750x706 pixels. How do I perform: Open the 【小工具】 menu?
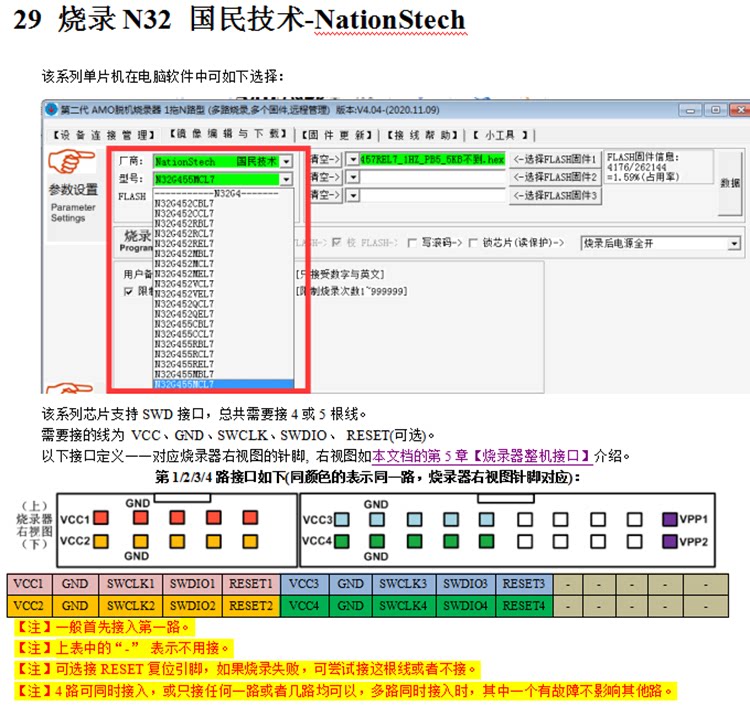500,135
